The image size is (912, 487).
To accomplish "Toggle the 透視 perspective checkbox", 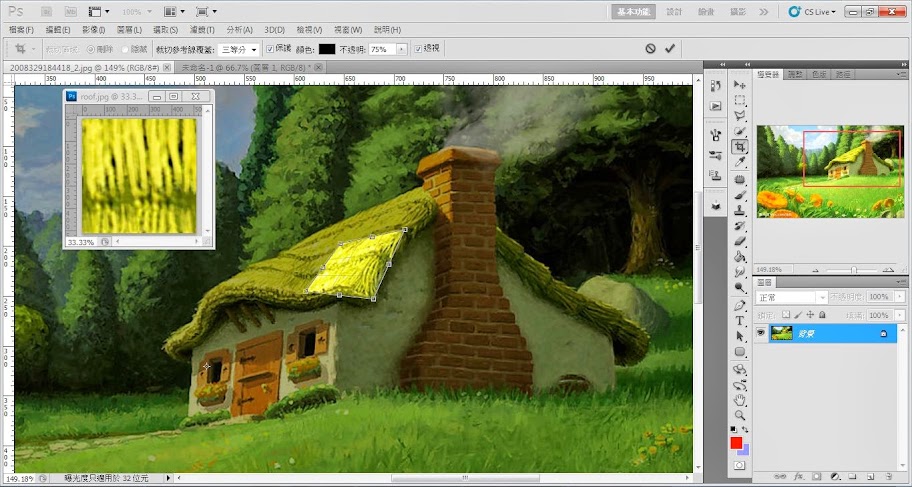I will point(418,49).
